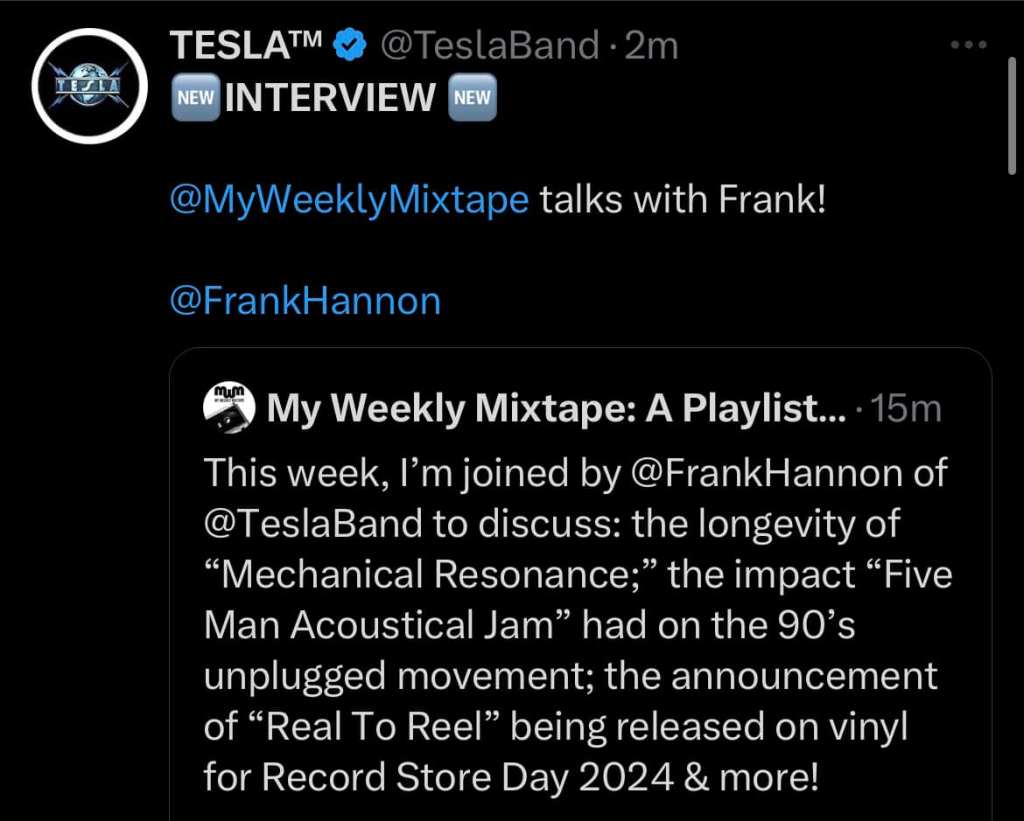Image resolution: width=1024 pixels, height=821 pixels.
Task: Open the blue @FrankHannon mention link
Action: point(306,301)
